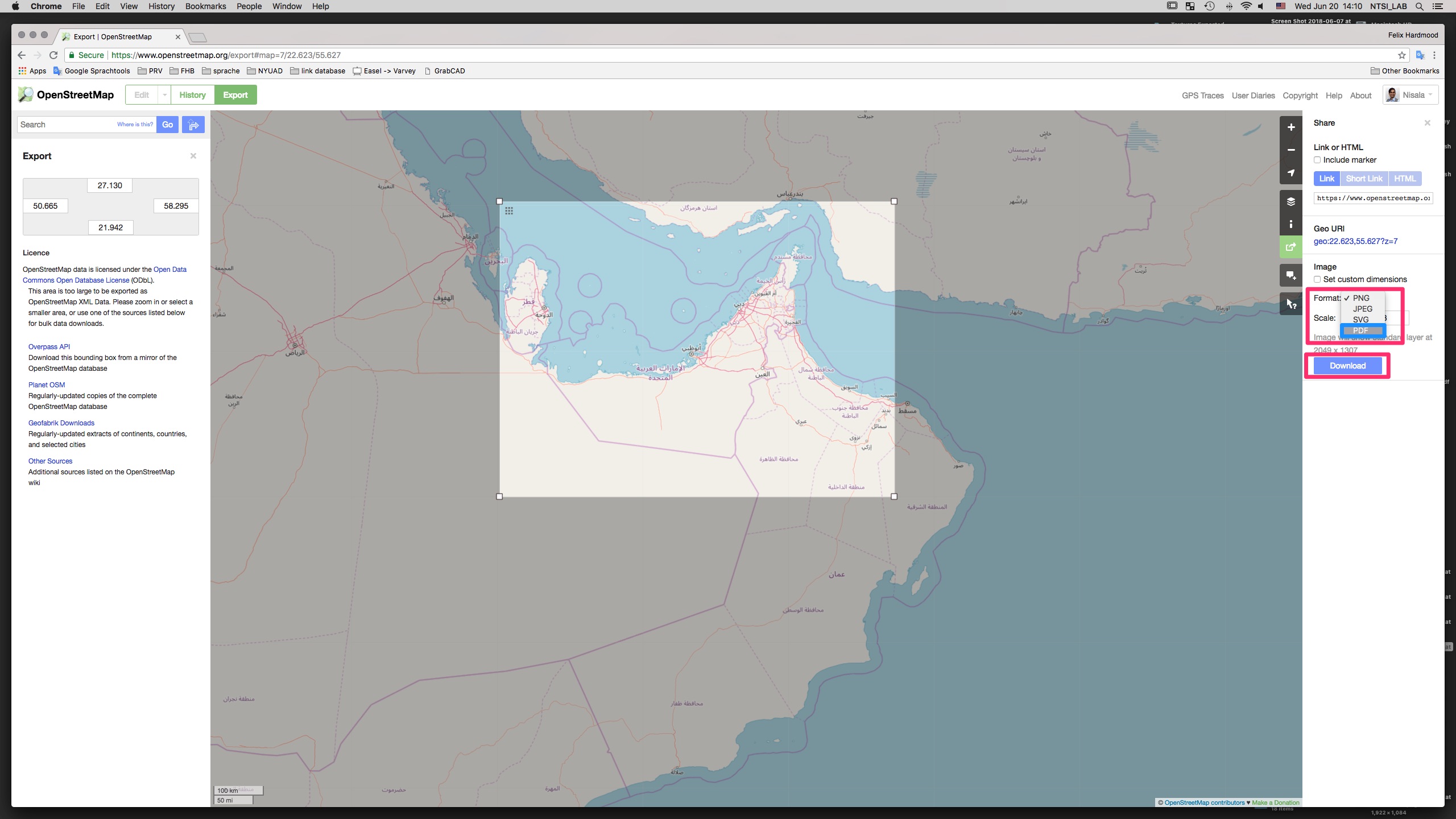The image size is (1456, 819).
Task: Open the map key info icon
Action: [x=1290, y=224]
